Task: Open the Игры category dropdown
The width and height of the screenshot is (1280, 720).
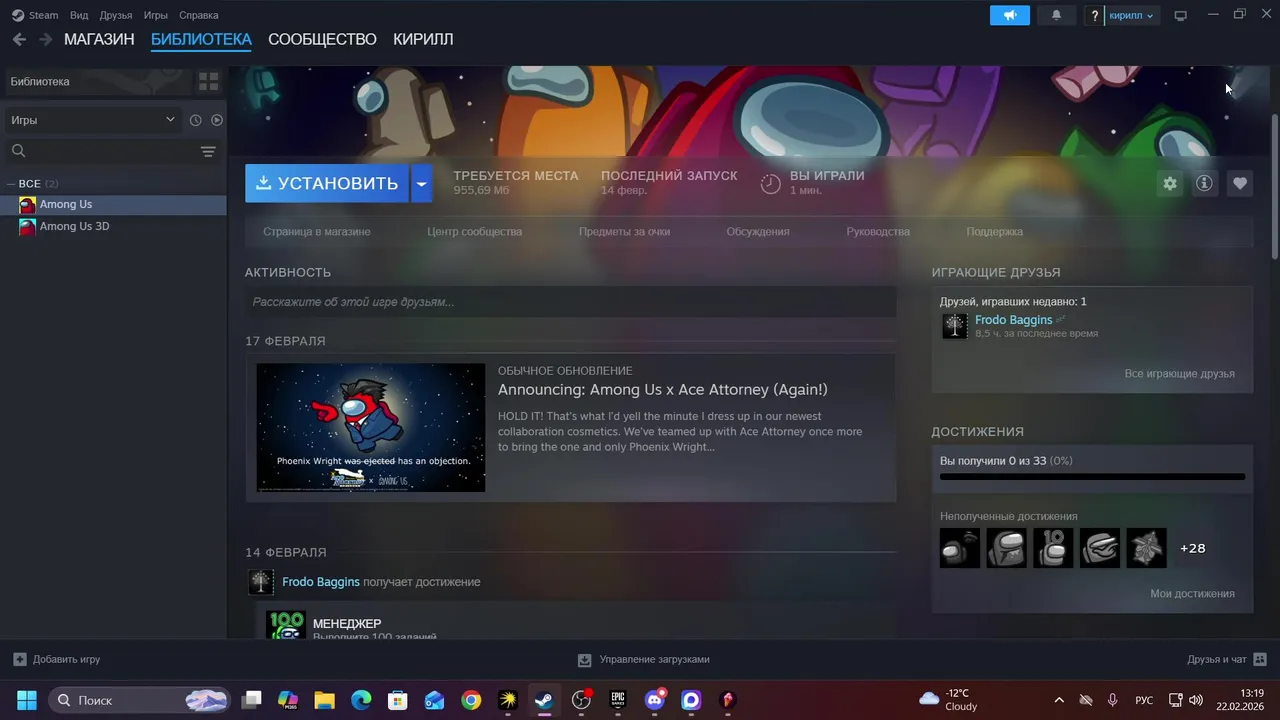Action: (92, 120)
